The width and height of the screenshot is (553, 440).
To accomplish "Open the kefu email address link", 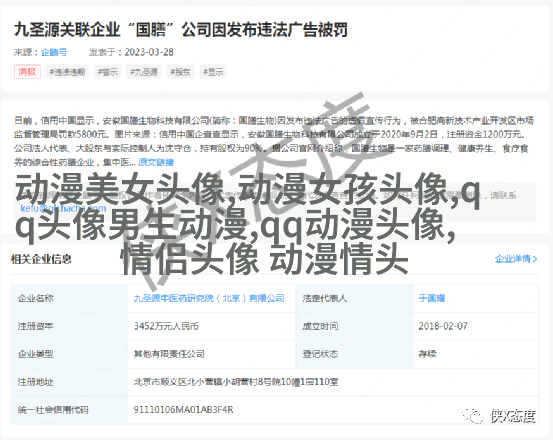I will click(63, 208).
